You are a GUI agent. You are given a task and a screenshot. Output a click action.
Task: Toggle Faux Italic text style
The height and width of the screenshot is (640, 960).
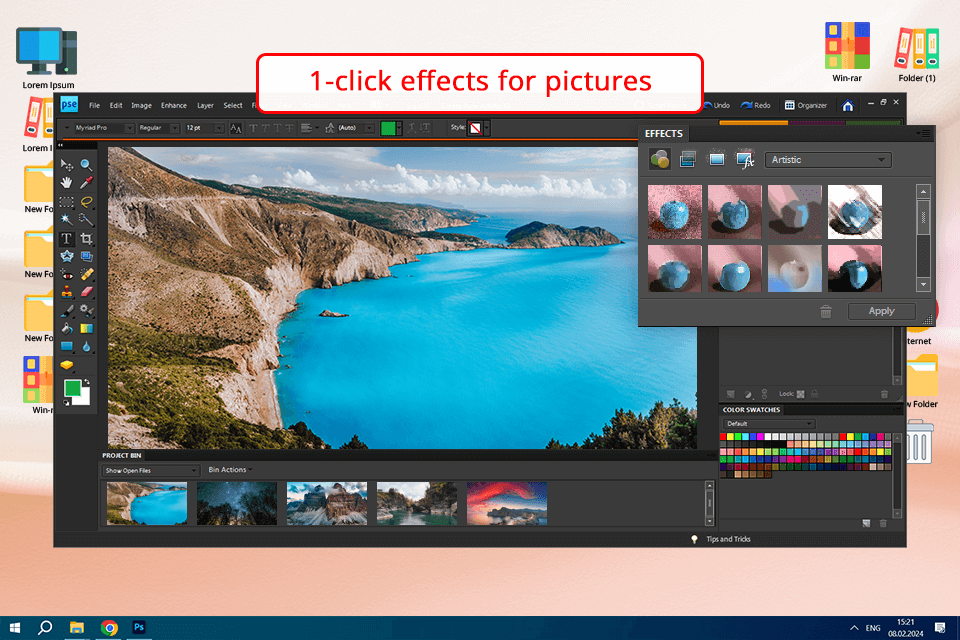coord(265,128)
